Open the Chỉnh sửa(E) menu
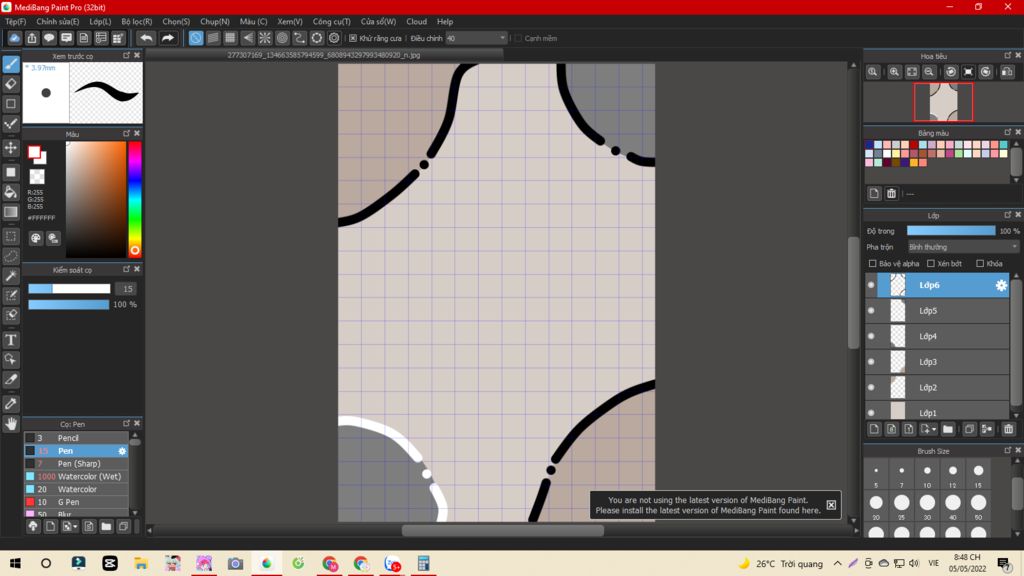Image resolution: width=1024 pixels, height=576 pixels. tap(57, 22)
